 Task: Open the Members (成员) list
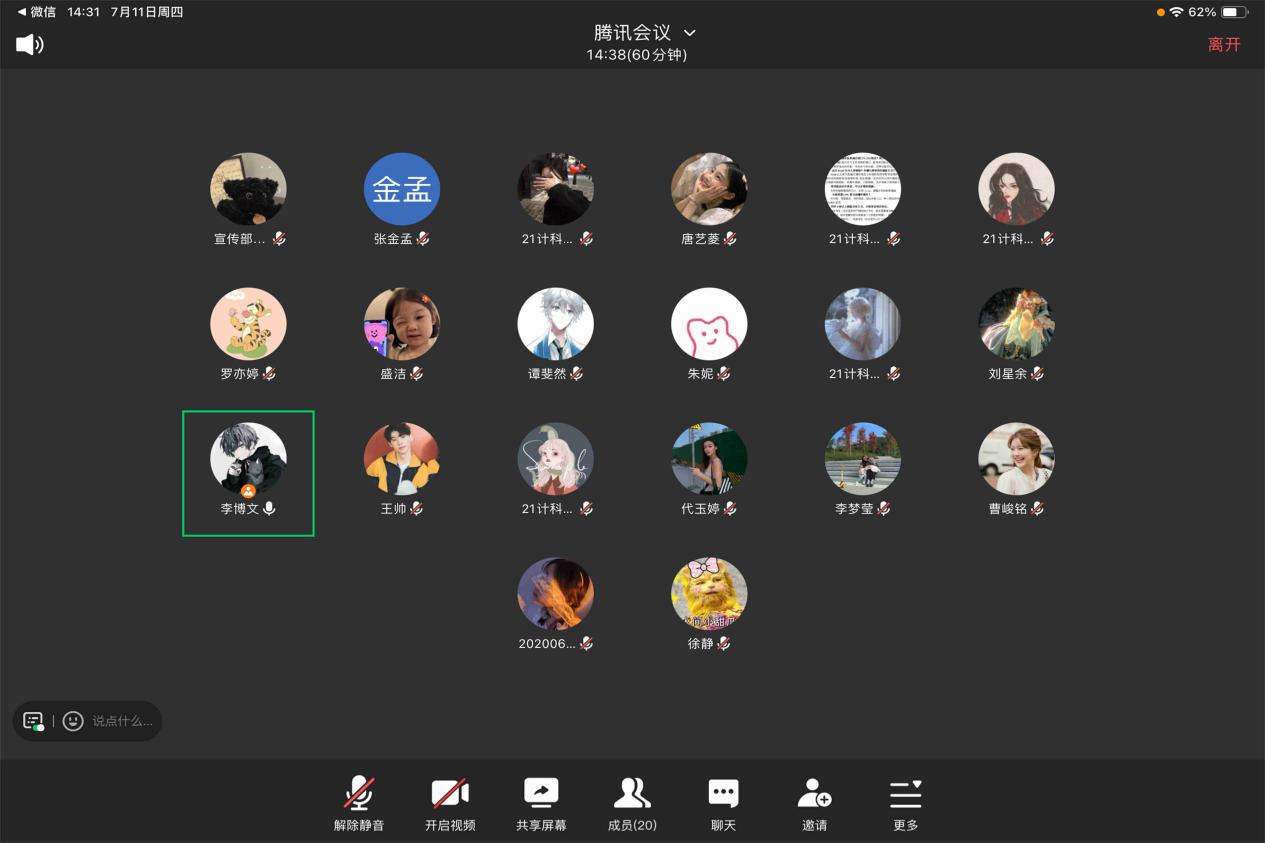(x=632, y=804)
